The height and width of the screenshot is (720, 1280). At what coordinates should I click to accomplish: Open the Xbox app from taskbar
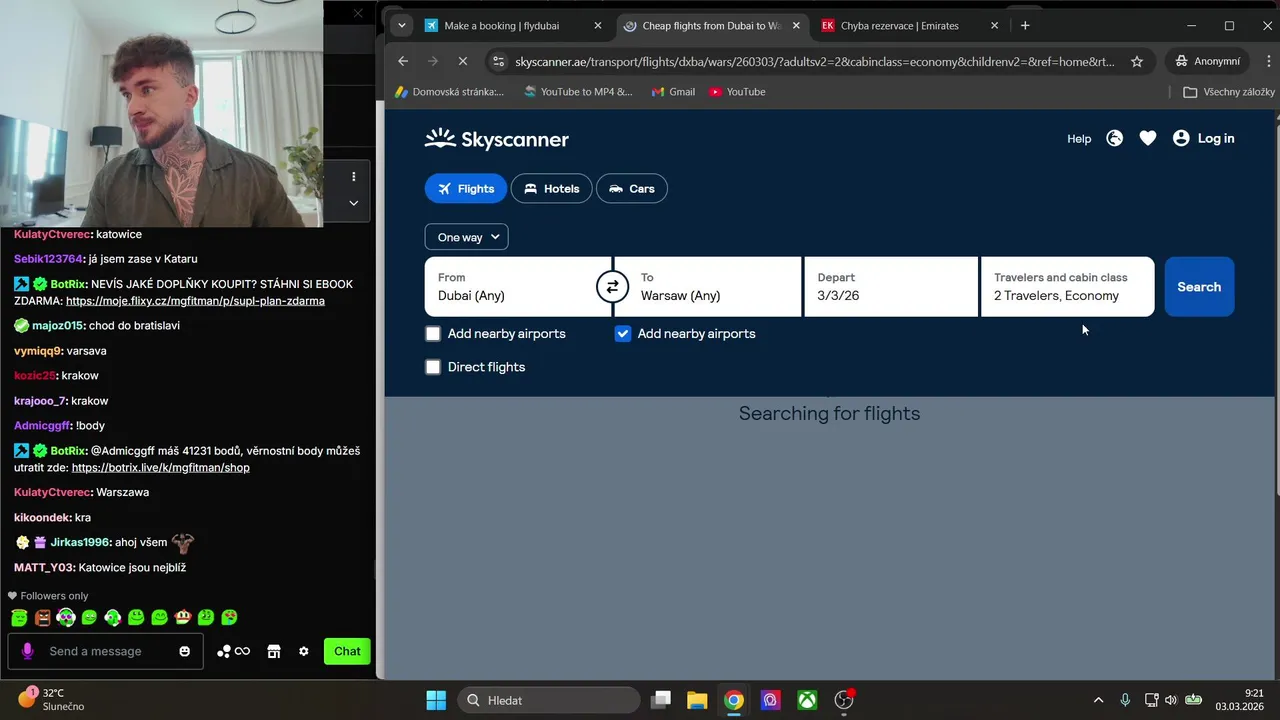tap(807, 700)
